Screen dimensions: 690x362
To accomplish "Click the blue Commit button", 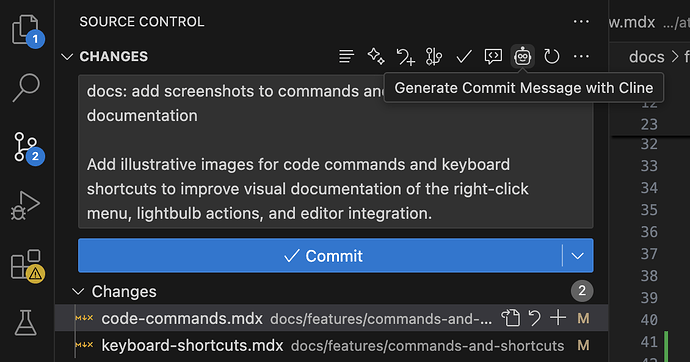I will [x=320, y=256].
